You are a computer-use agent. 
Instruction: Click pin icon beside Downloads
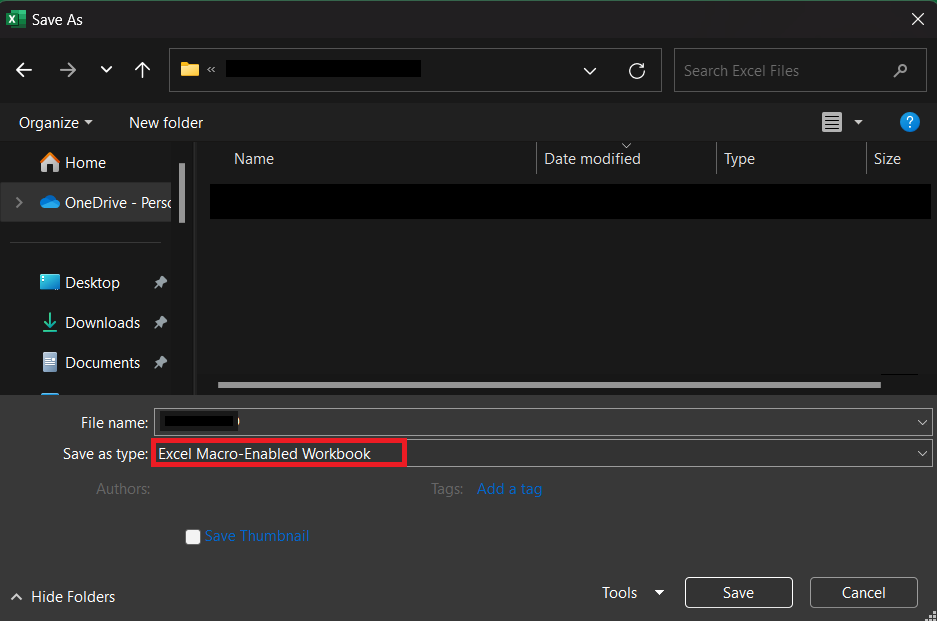coord(160,323)
